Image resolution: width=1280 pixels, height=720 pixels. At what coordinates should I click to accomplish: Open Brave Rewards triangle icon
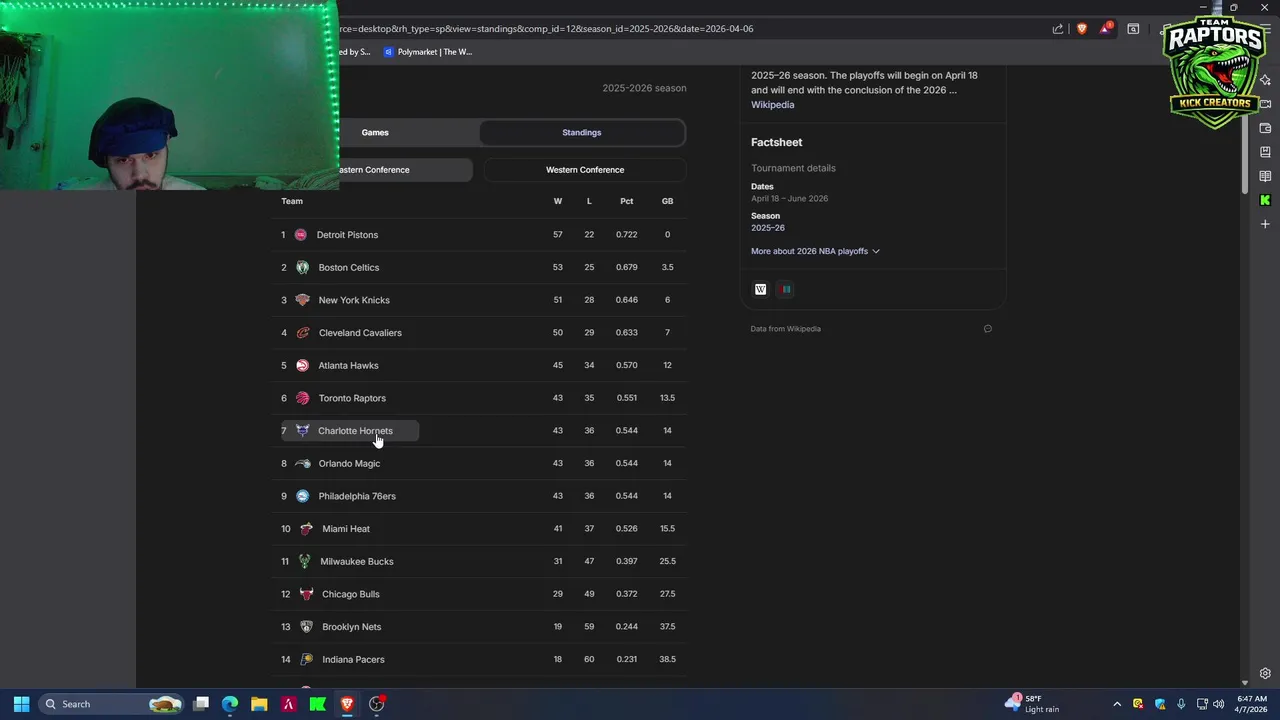[x=1105, y=29]
